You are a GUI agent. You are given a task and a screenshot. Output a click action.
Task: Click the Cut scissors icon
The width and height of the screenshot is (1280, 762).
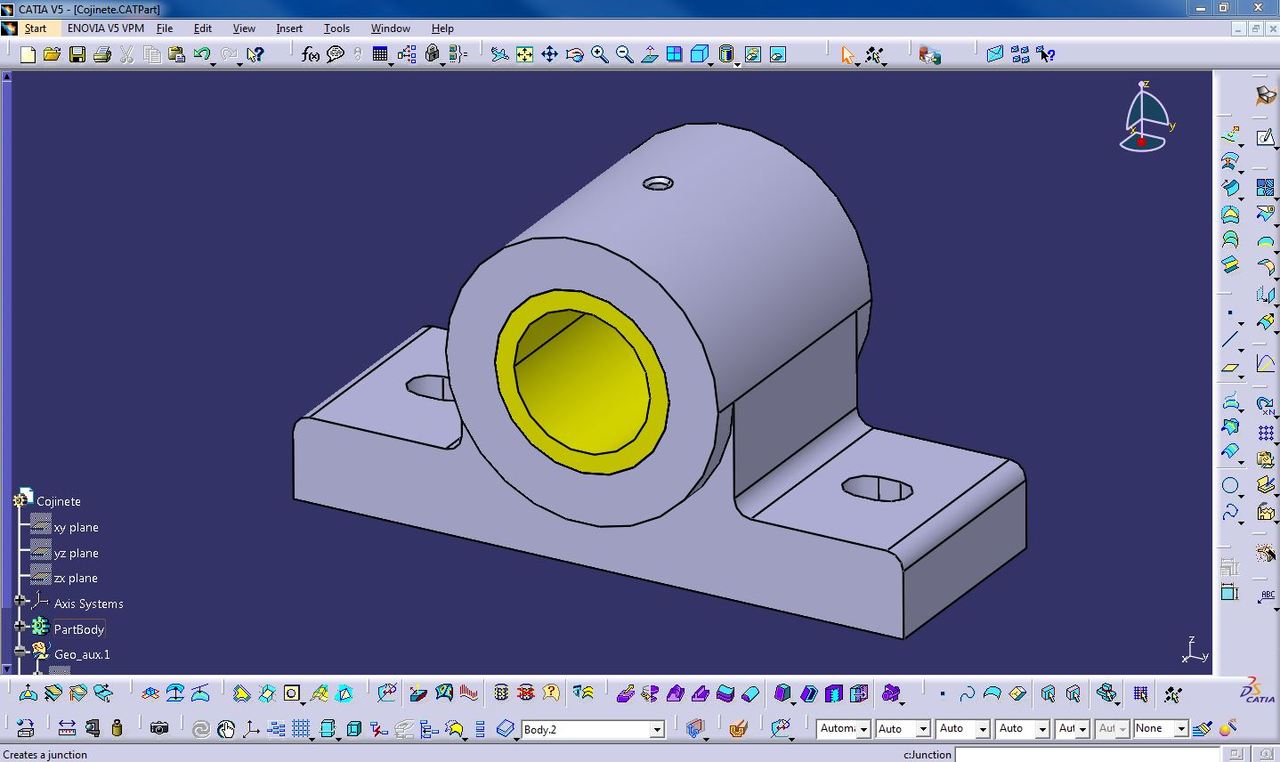pos(127,54)
